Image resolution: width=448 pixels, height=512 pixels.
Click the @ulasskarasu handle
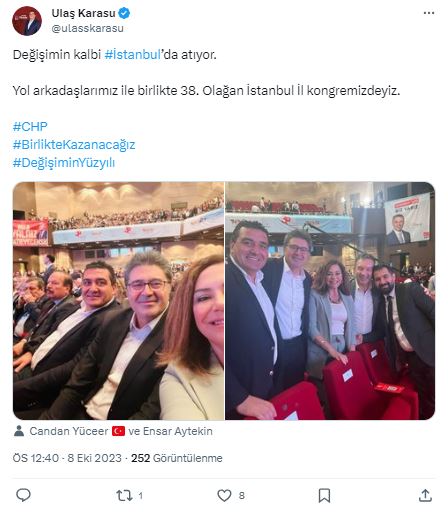87,28
